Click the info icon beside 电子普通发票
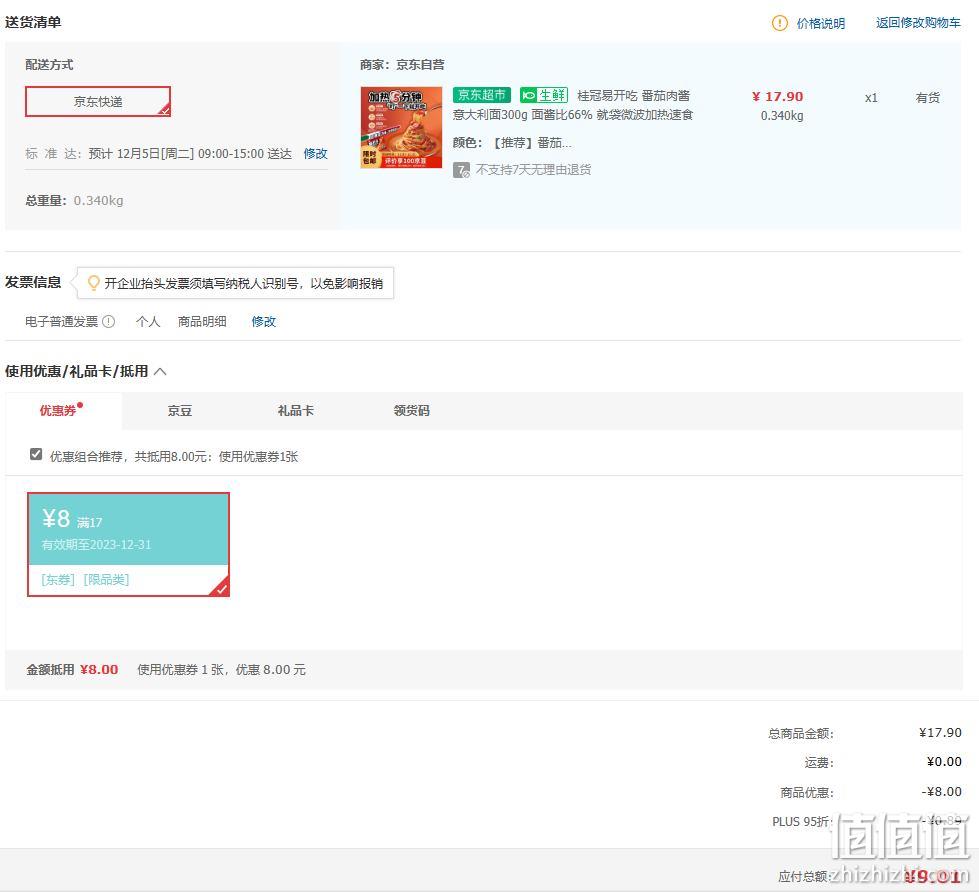979x892 pixels. pyautogui.click(x=109, y=321)
